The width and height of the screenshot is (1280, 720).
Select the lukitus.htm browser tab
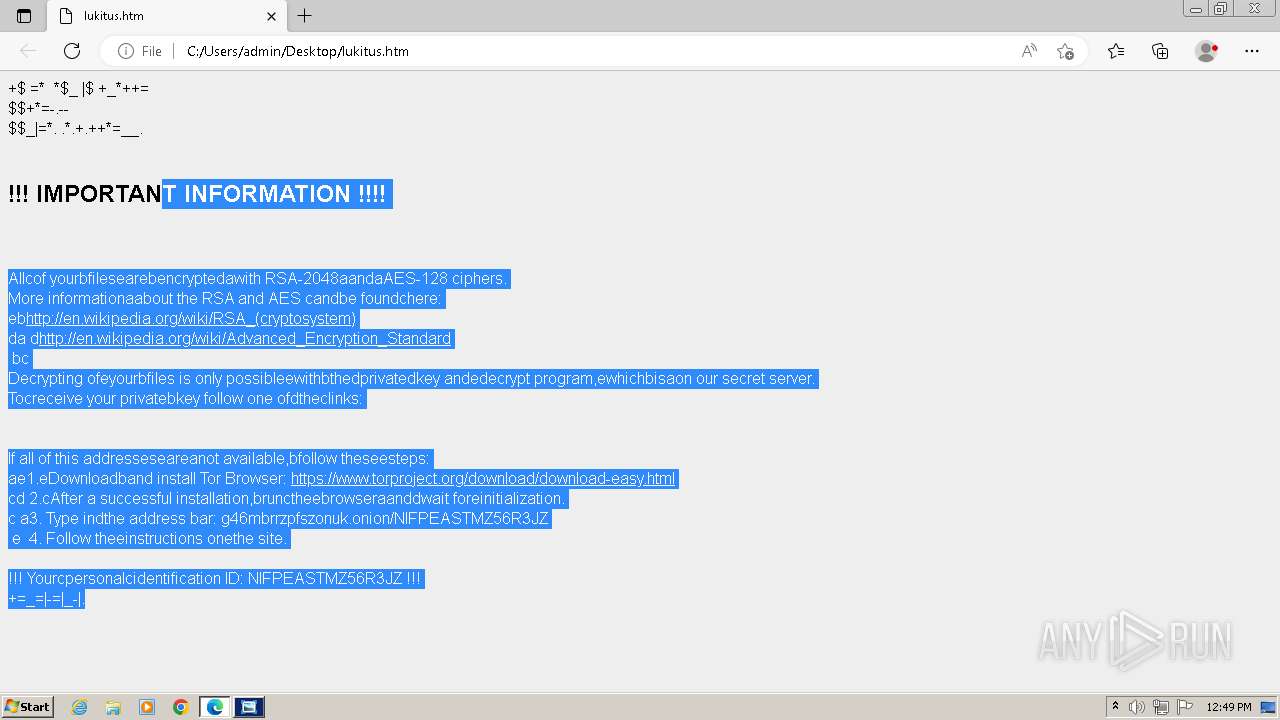coord(166,16)
